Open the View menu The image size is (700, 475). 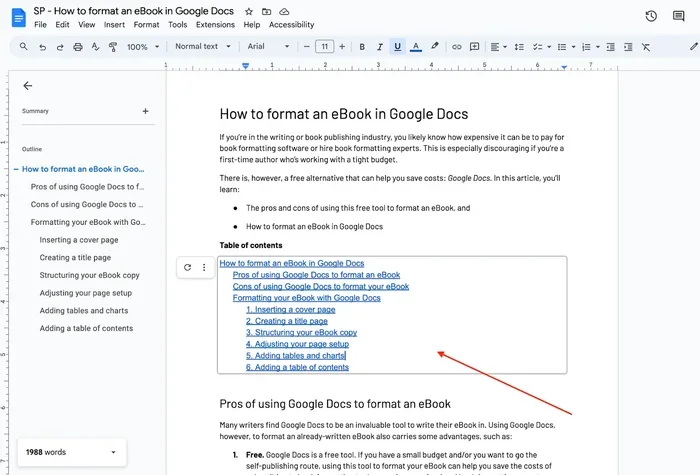[x=87, y=25]
